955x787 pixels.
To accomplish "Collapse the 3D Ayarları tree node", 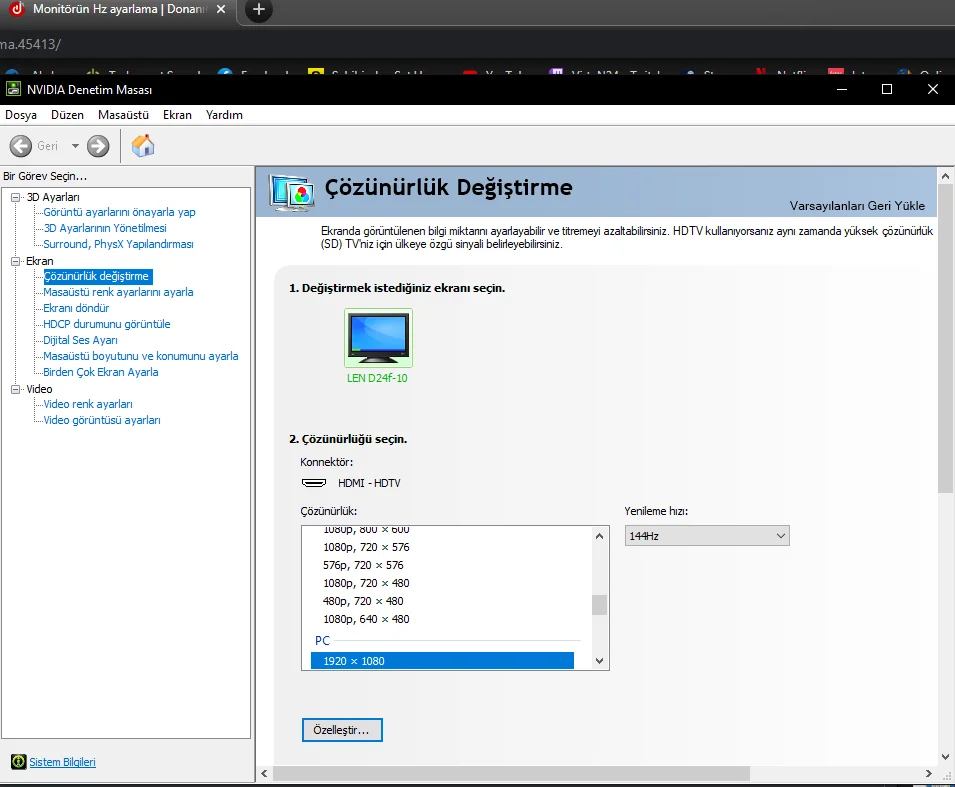I will pyautogui.click(x=16, y=197).
